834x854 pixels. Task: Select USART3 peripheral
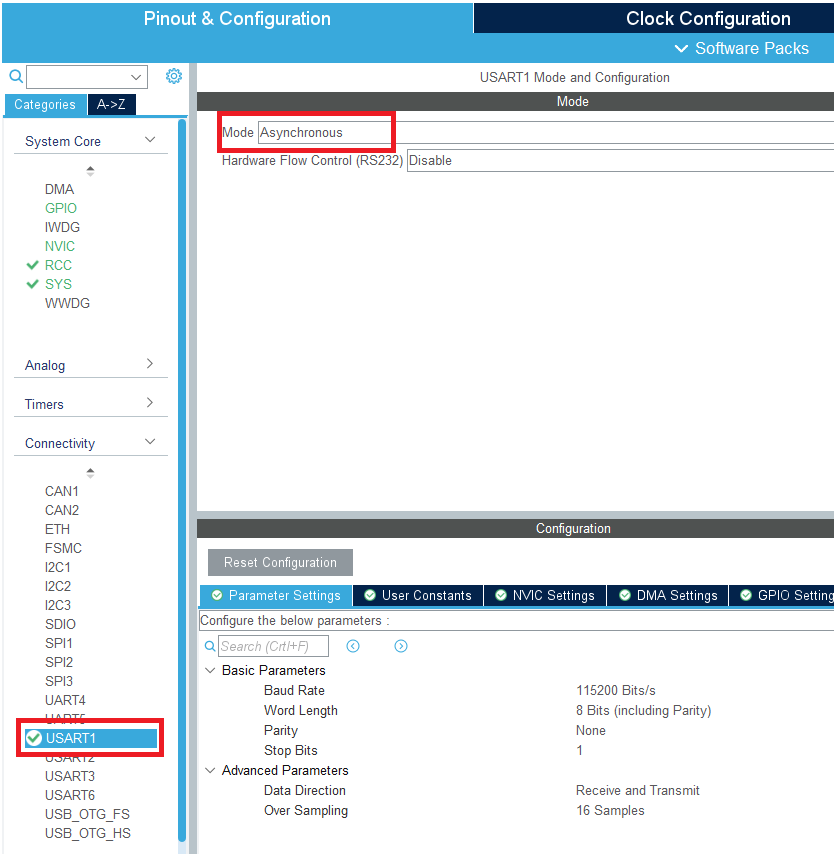[70, 776]
